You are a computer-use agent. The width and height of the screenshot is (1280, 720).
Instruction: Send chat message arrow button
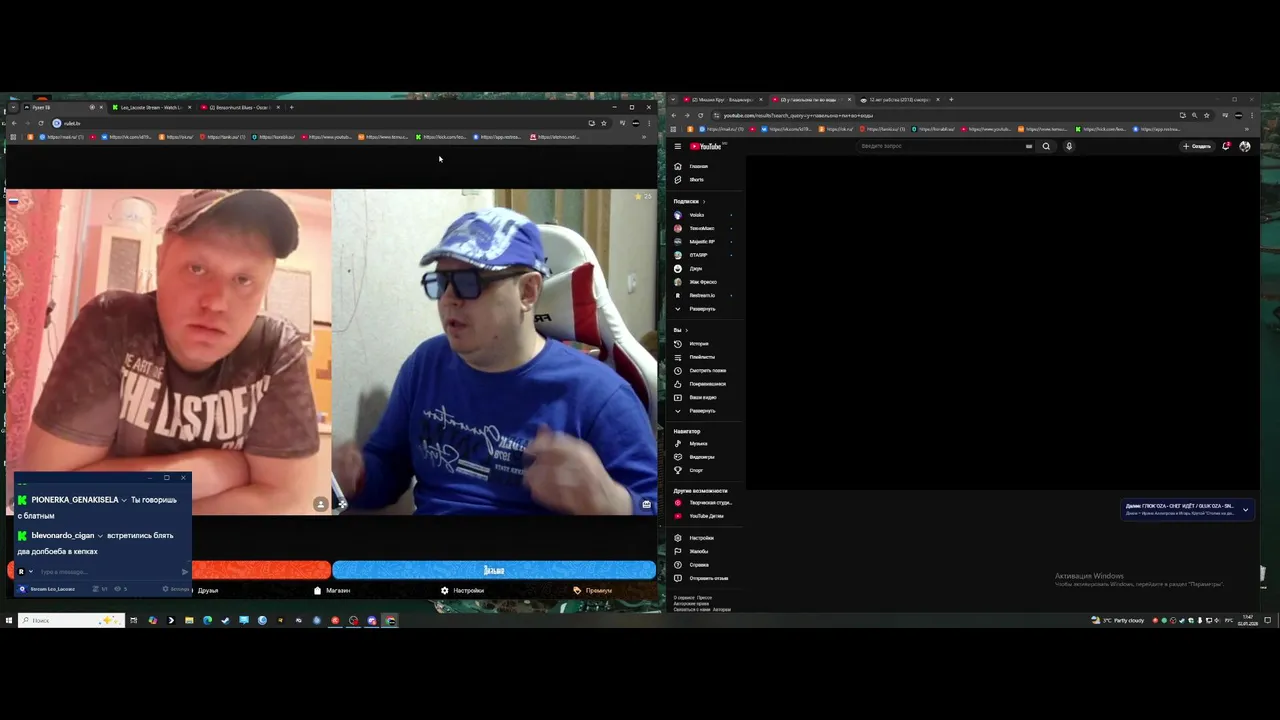(185, 572)
